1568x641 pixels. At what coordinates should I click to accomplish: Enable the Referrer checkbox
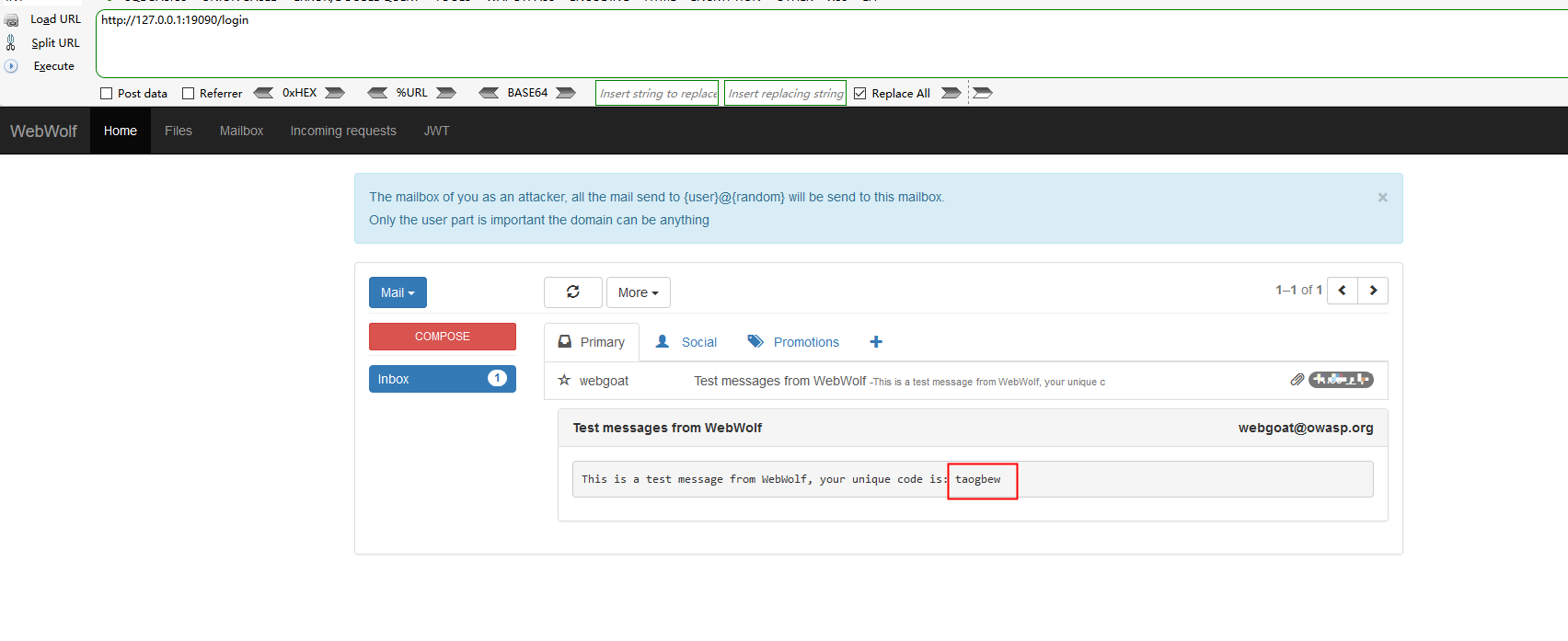click(x=188, y=93)
